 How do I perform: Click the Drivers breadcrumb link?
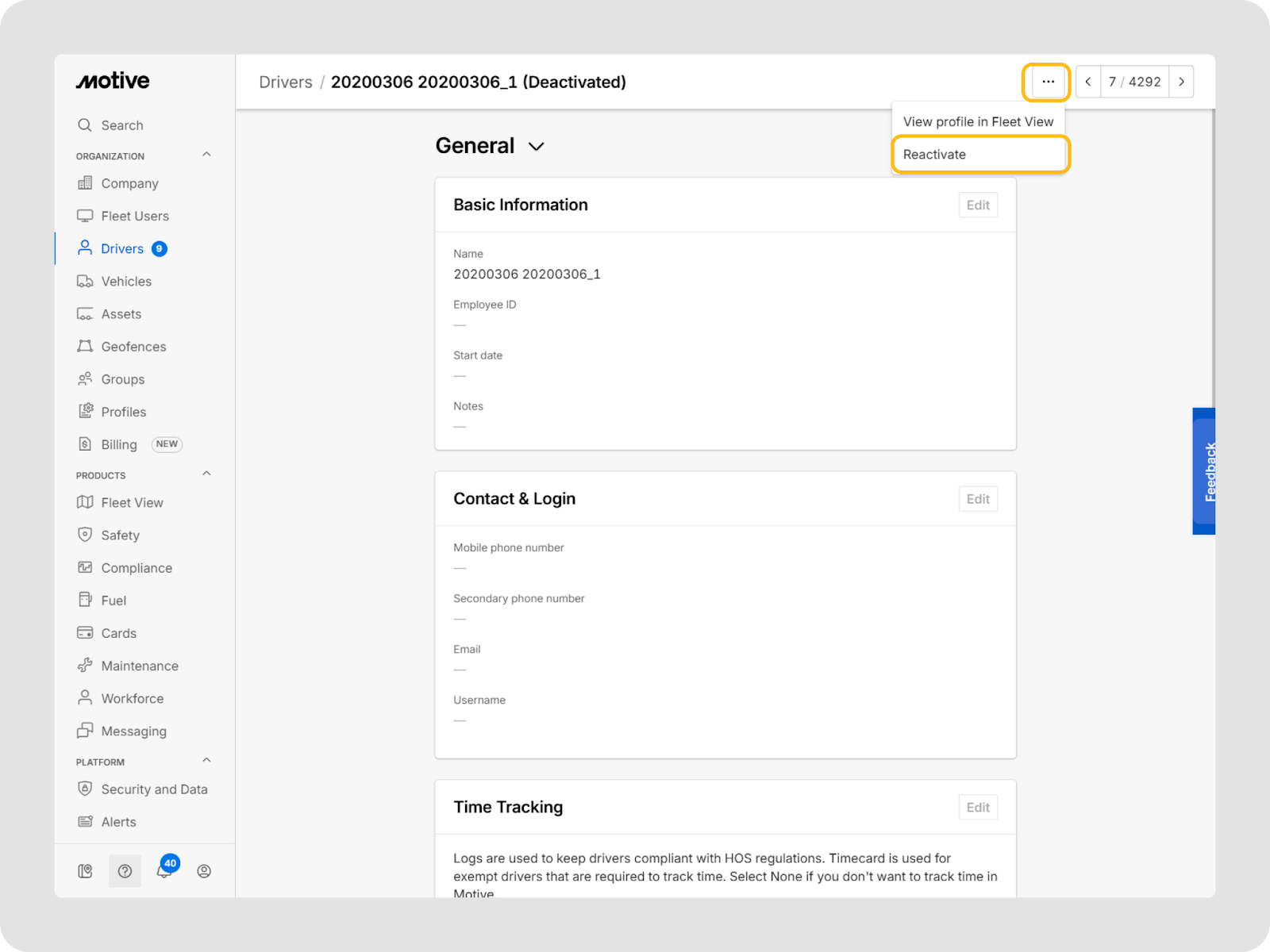(x=286, y=83)
